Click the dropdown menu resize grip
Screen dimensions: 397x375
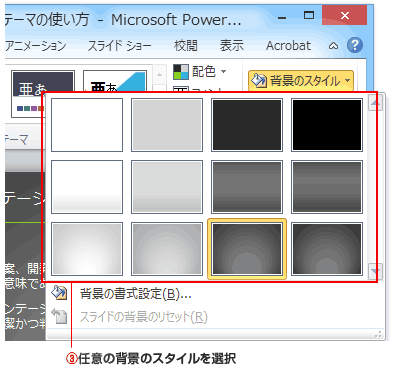[379, 334]
